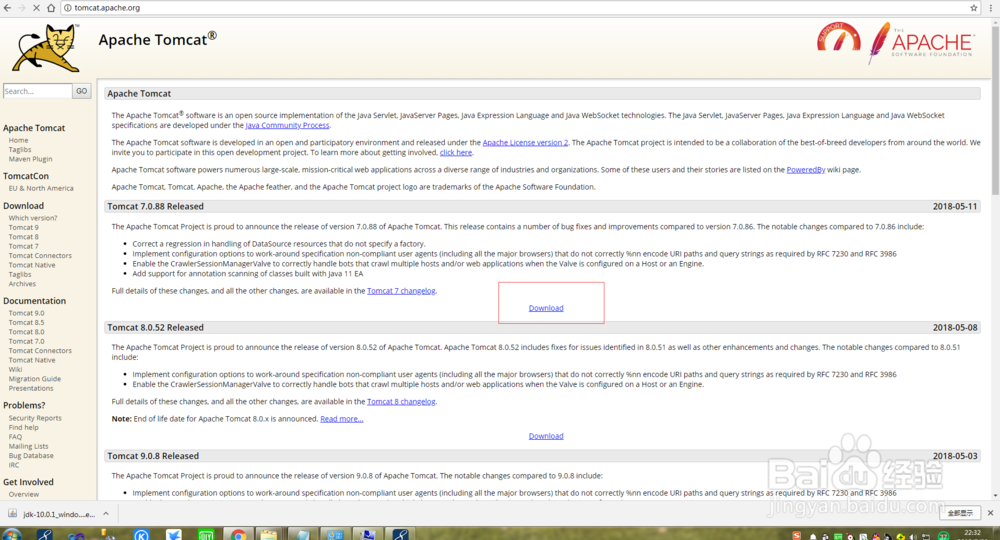Click the browser forward arrow

tap(22, 8)
